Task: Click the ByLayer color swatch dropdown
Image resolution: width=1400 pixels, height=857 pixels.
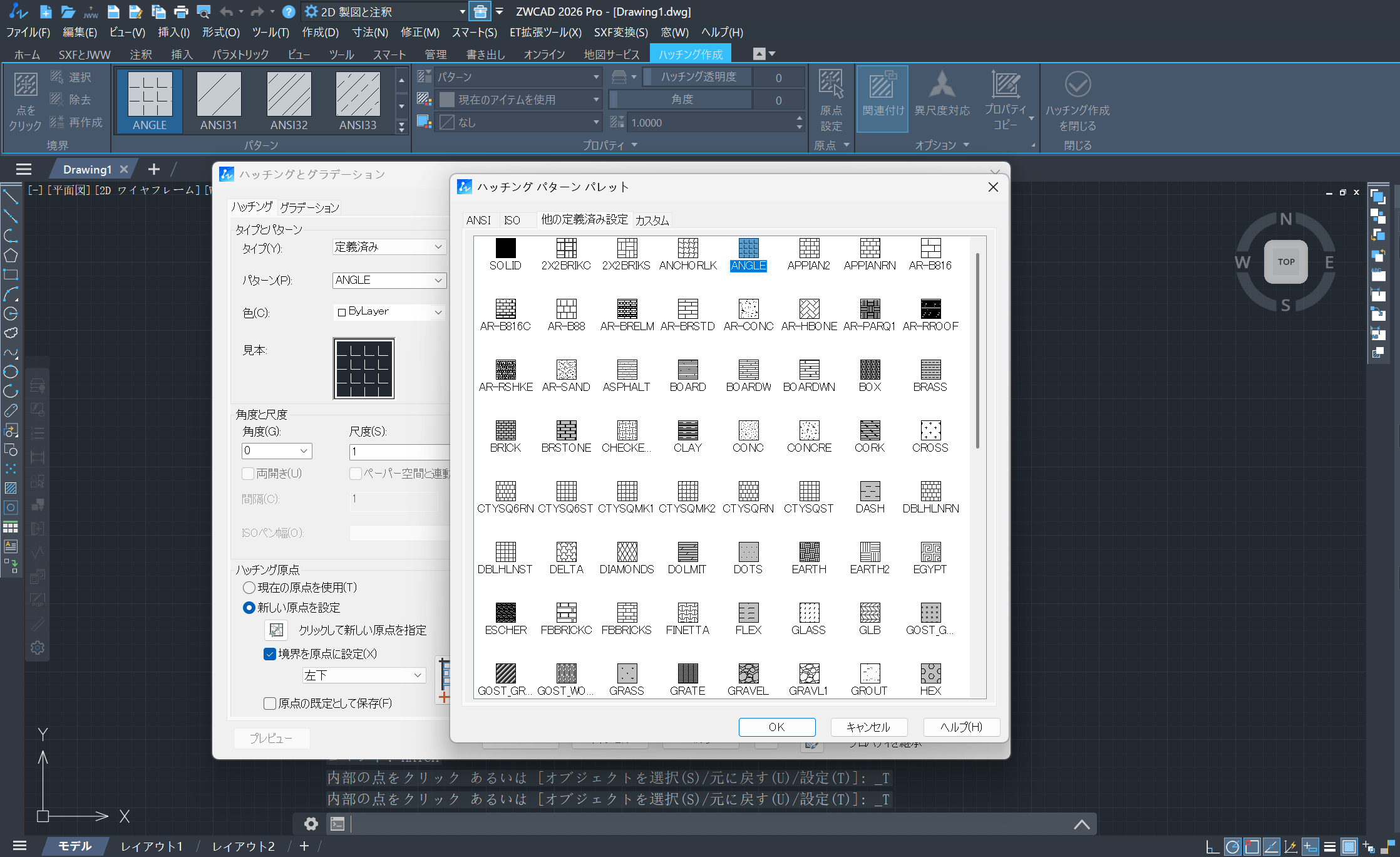Action: click(389, 311)
